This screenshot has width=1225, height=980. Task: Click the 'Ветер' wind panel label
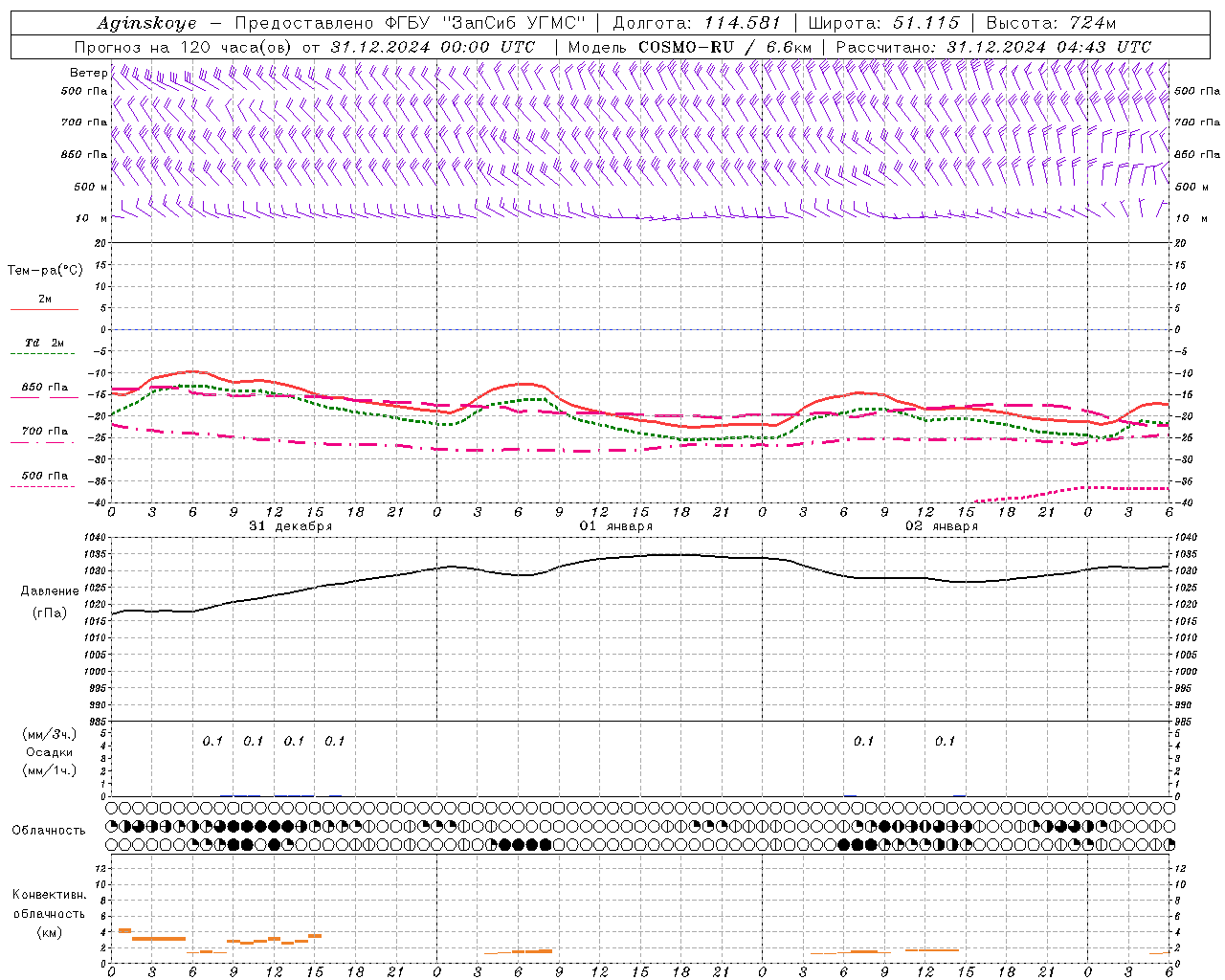[88, 73]
